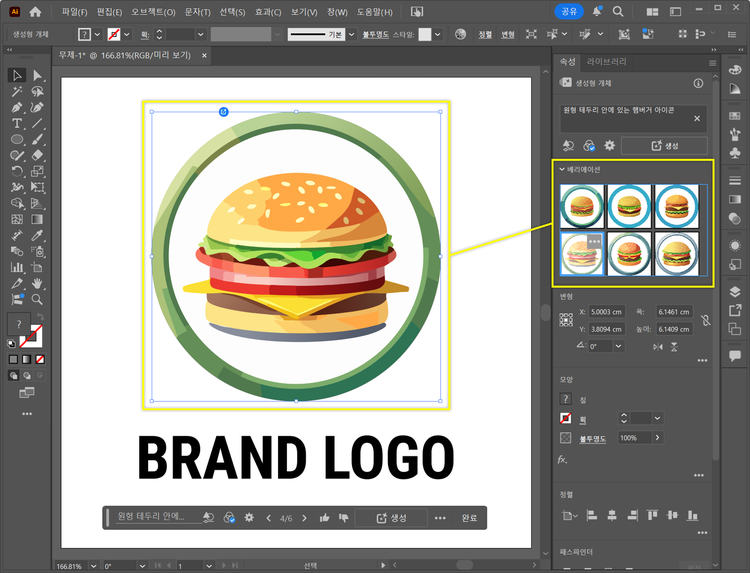Select the Type tool

pos(17,123)
